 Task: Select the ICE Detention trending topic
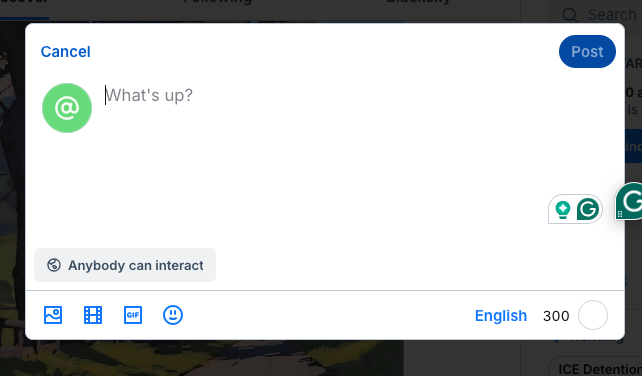pyautogui.click(x=597, y=369)
